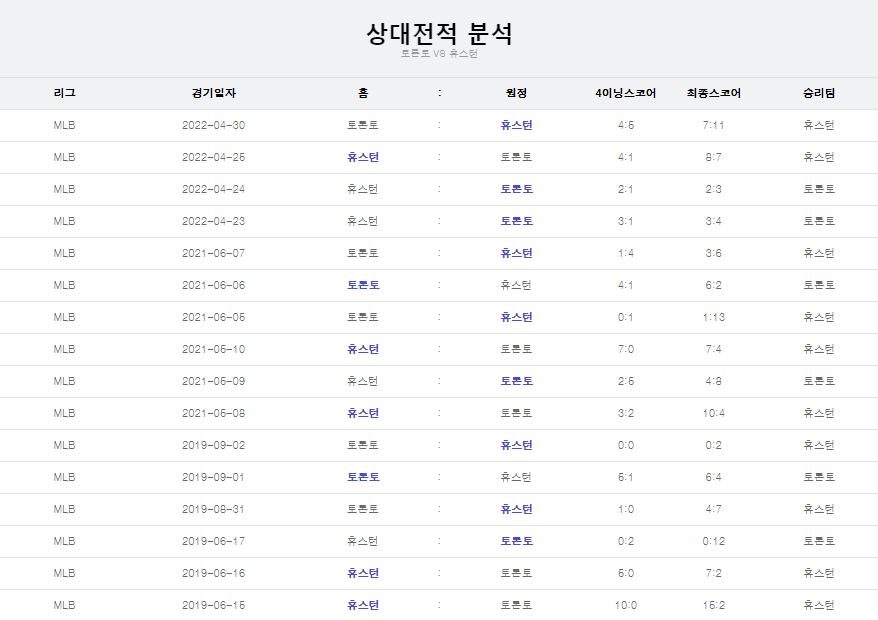Click the 최종스코어 column header

[713, 93]
